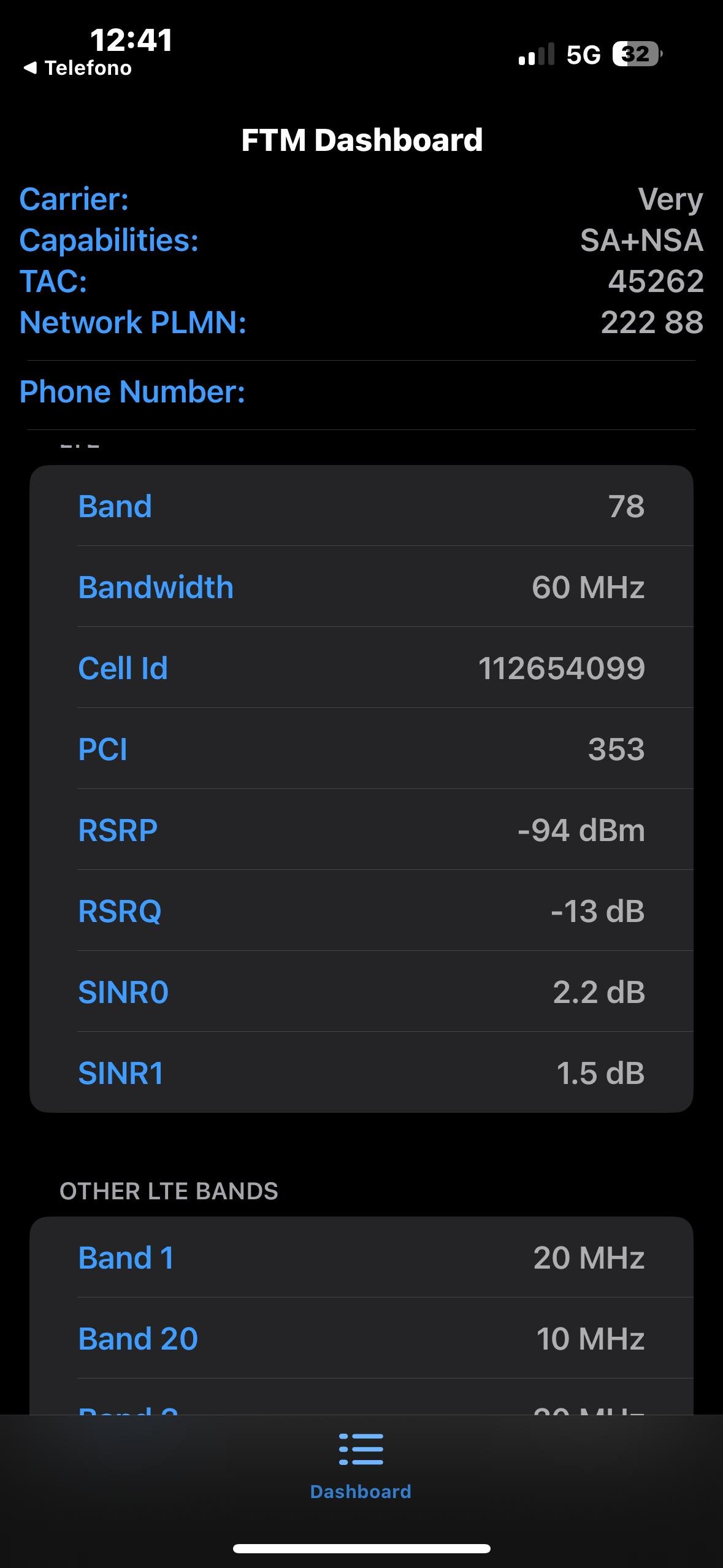Tap the Cell Id row
Screen dimensions: 723x1568
tap(361, 669)
